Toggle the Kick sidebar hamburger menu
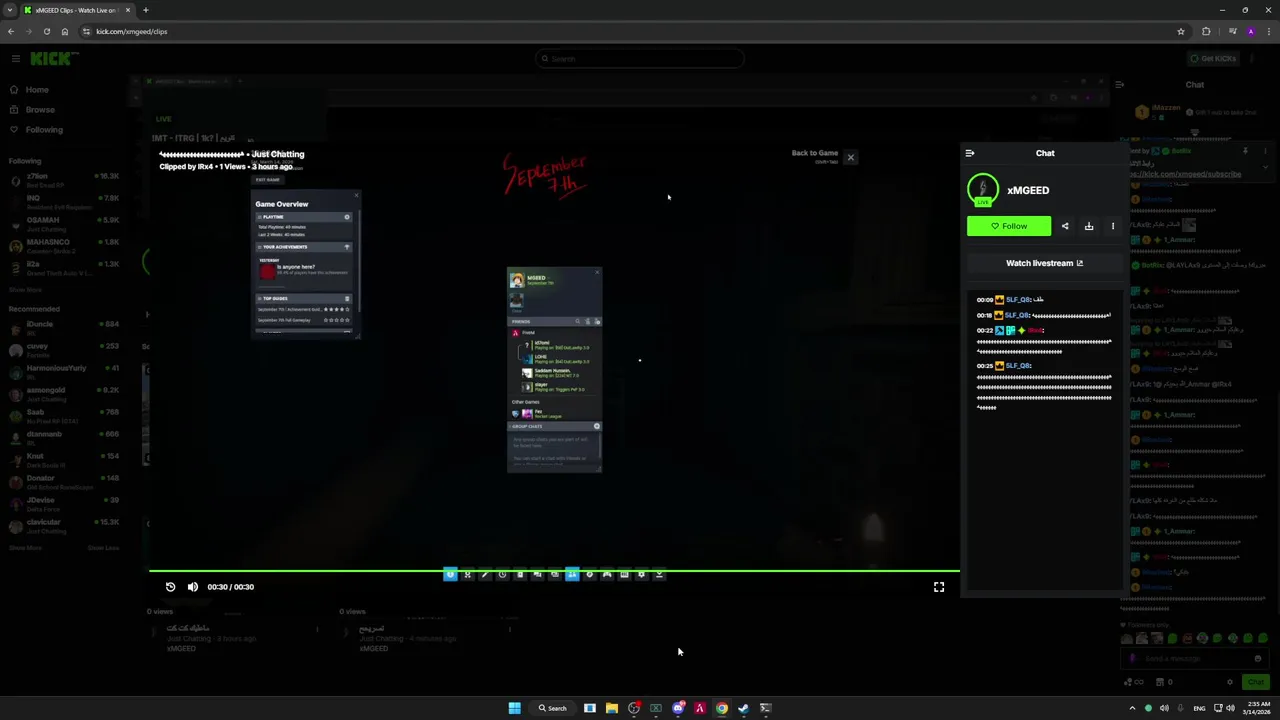This screenshot has height=720, width=1280. (x=16, y=58)
